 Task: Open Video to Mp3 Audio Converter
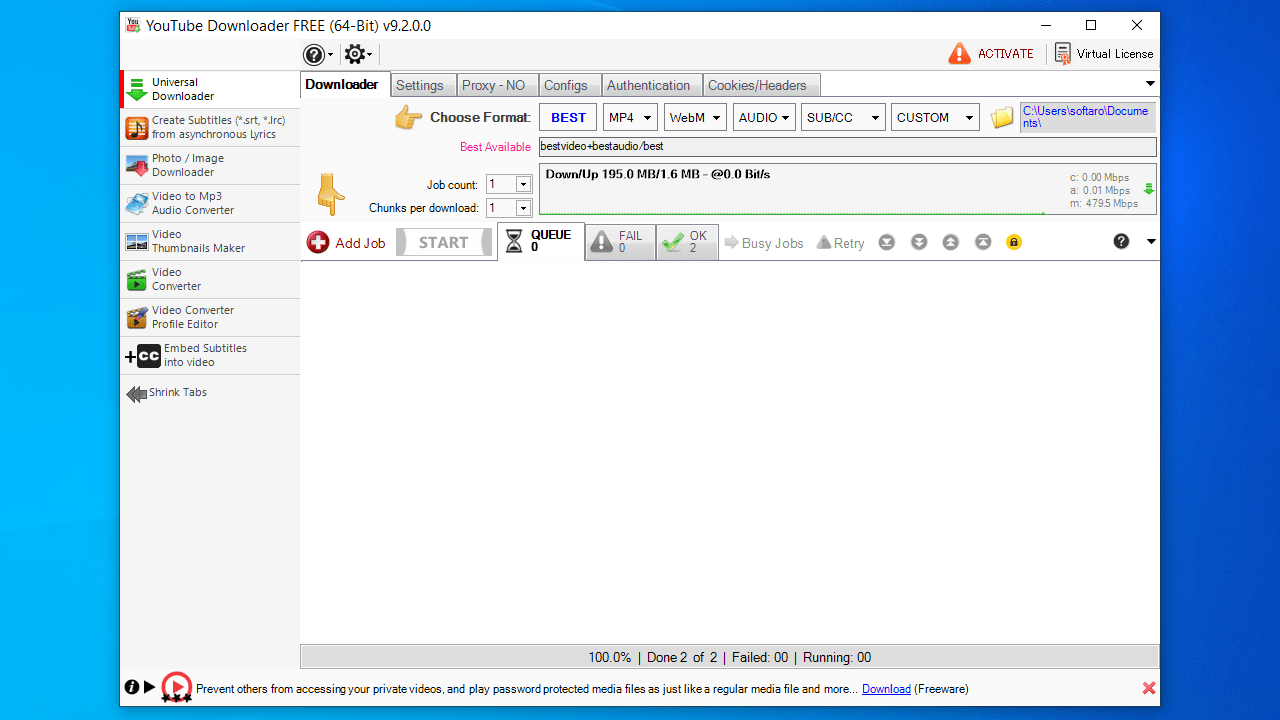[210, 203]
